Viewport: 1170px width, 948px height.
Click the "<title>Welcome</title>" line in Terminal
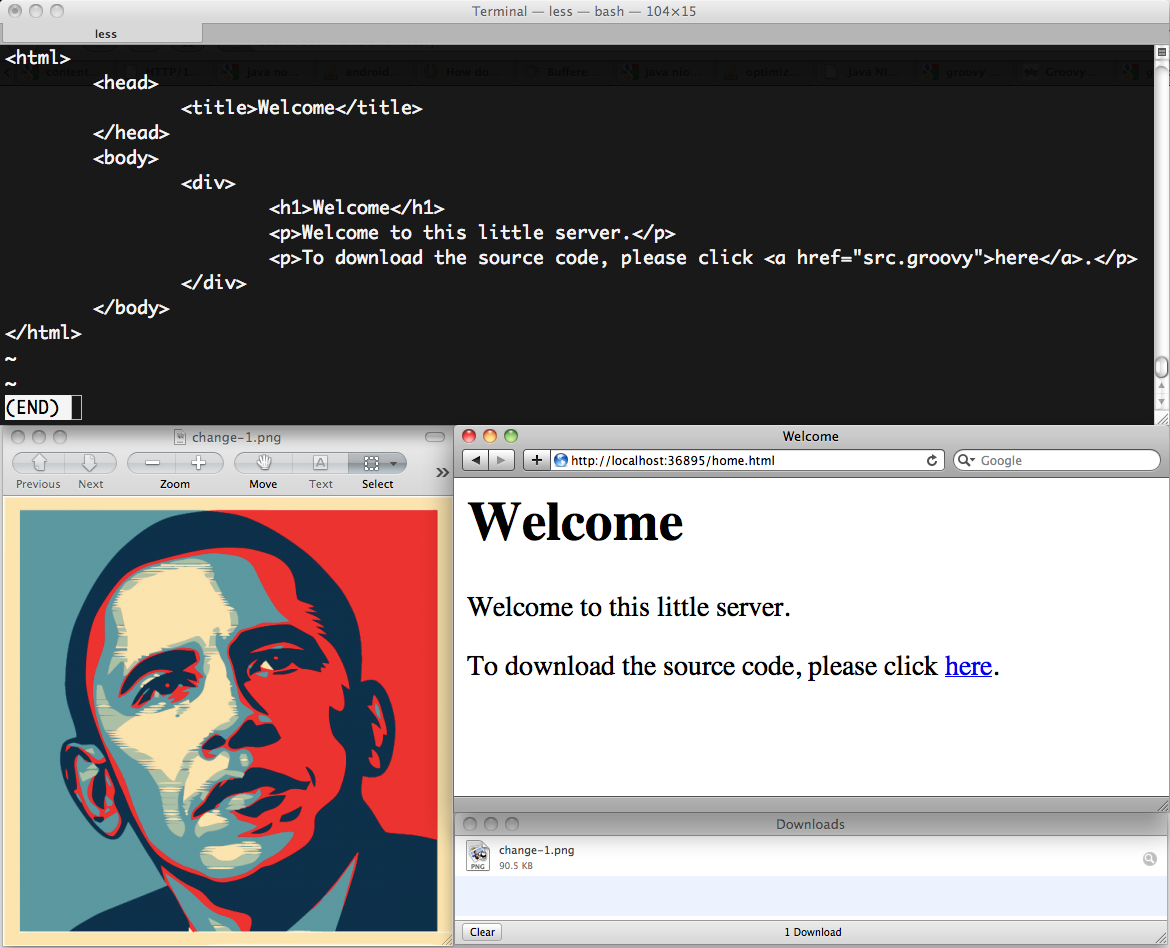[301, 107]
